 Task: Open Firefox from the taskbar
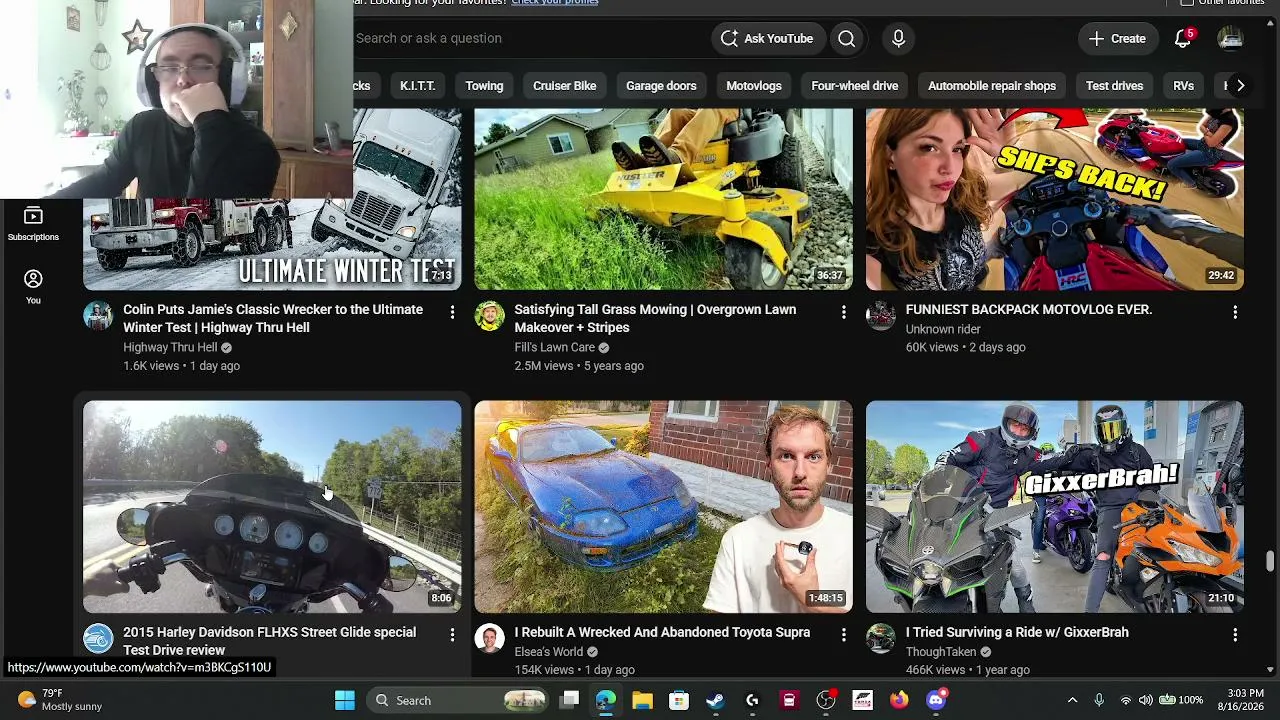(899, 700)
